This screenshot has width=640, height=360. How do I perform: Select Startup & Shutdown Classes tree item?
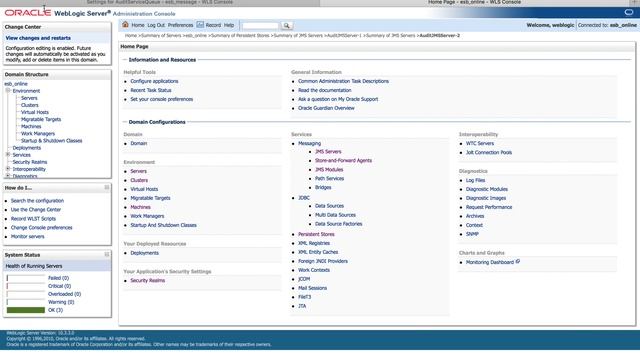point(51,140)
